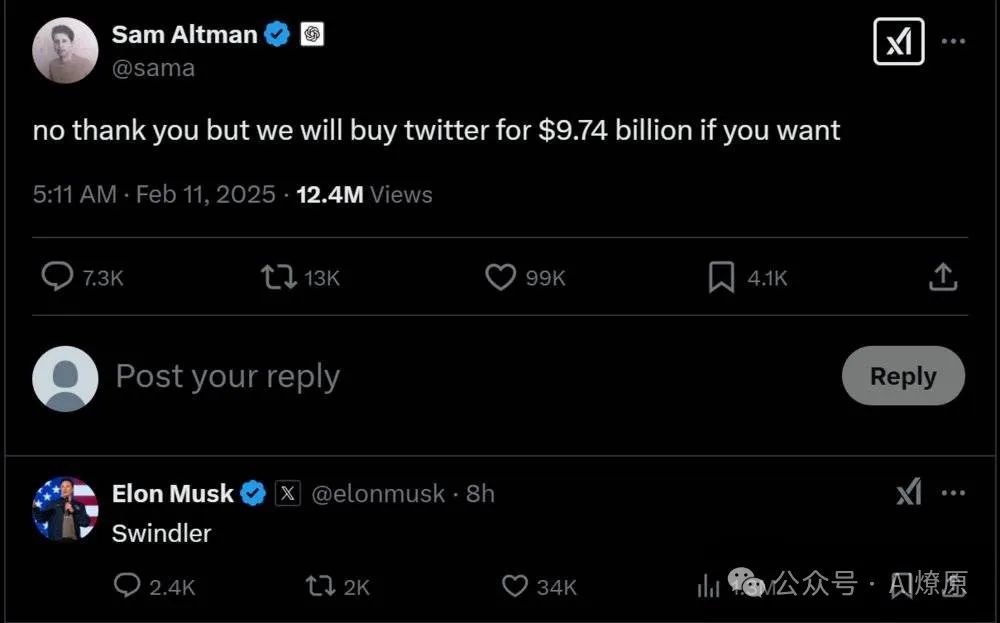Like the tweet with 99K likes
The image size is (1000, 623).
coord(500,277)
